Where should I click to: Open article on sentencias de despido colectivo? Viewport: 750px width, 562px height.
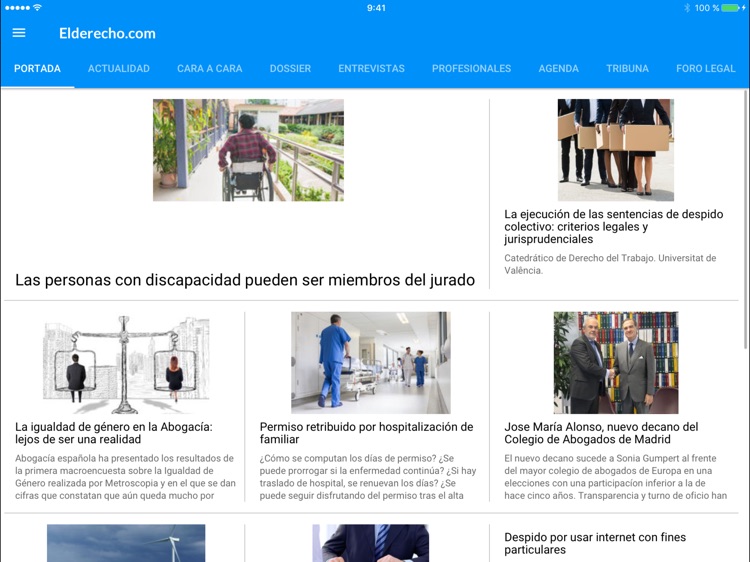point(614,227)
